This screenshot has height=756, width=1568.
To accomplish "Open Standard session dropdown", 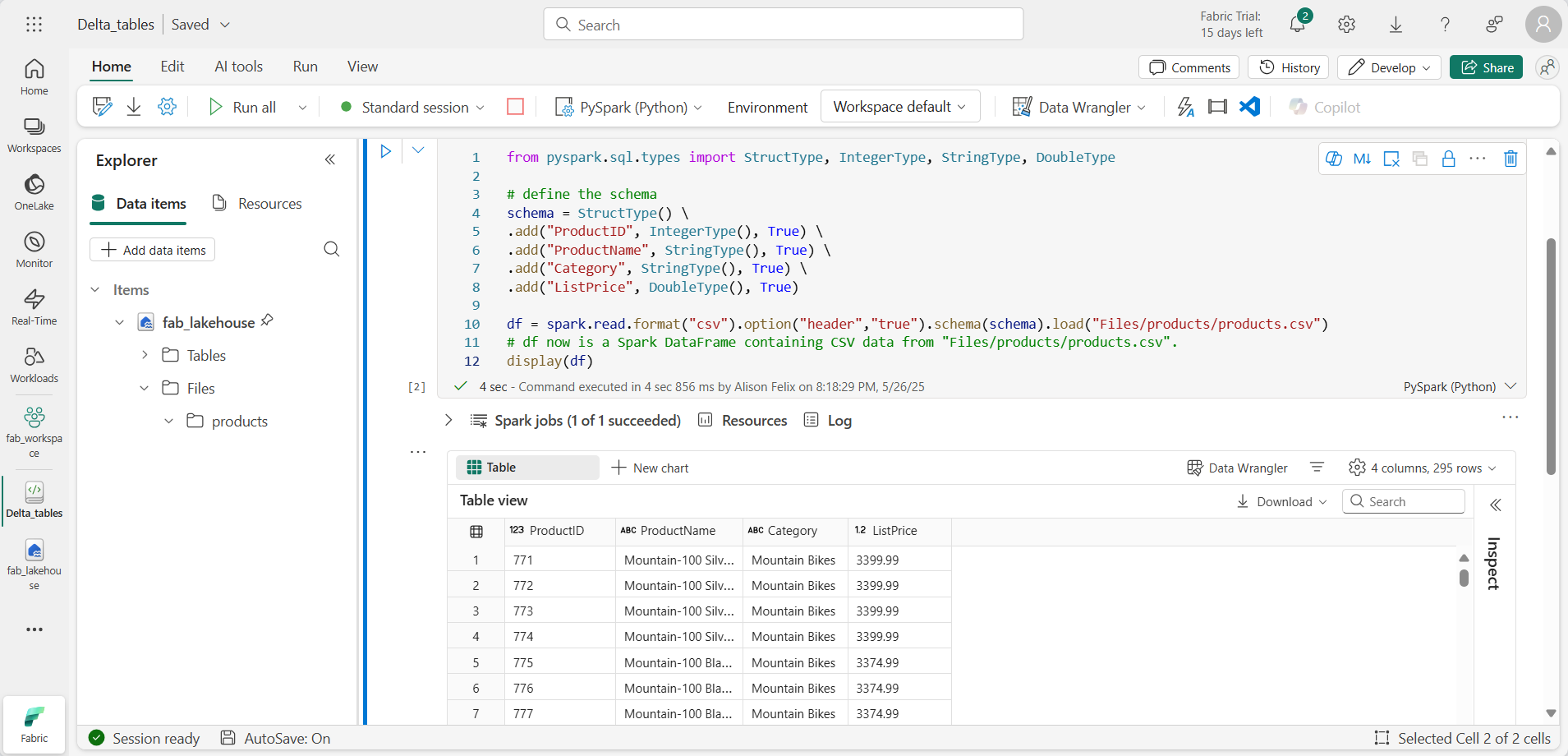I will (x=412, y=107).
